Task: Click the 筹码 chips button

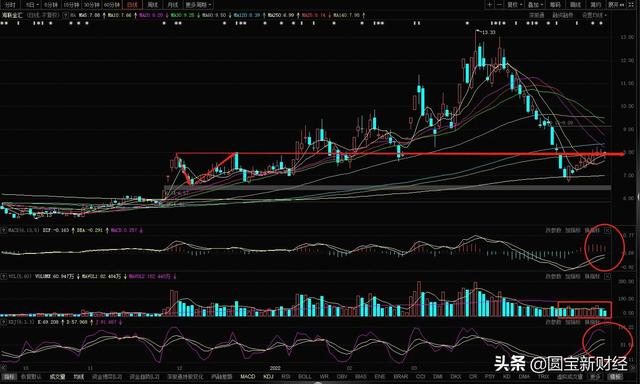Action: click(x=555, y=5)
